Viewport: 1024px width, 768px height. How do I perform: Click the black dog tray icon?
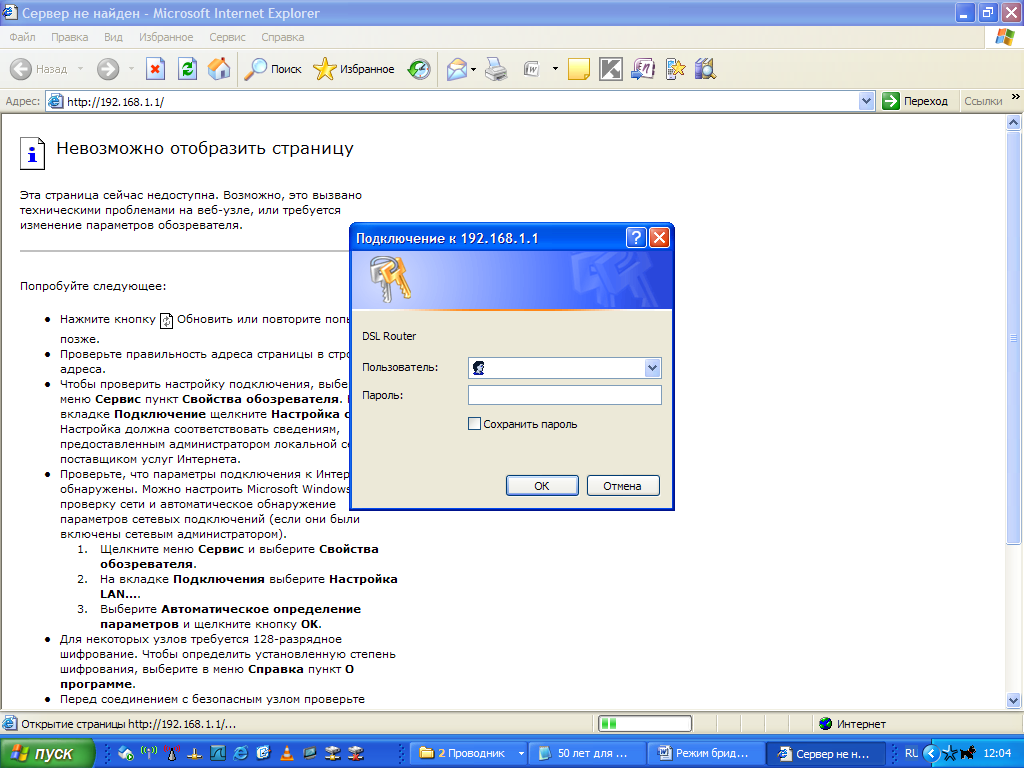(968, 753)
